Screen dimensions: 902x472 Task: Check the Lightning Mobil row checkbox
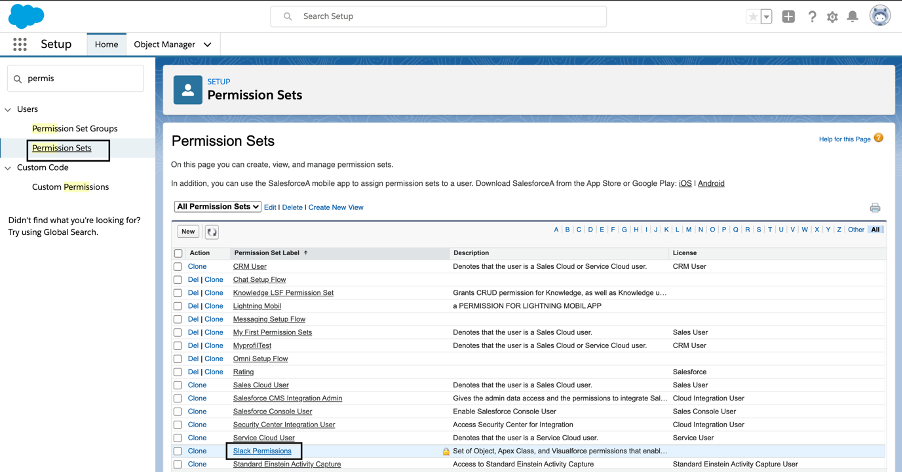(x=178, y=306)
